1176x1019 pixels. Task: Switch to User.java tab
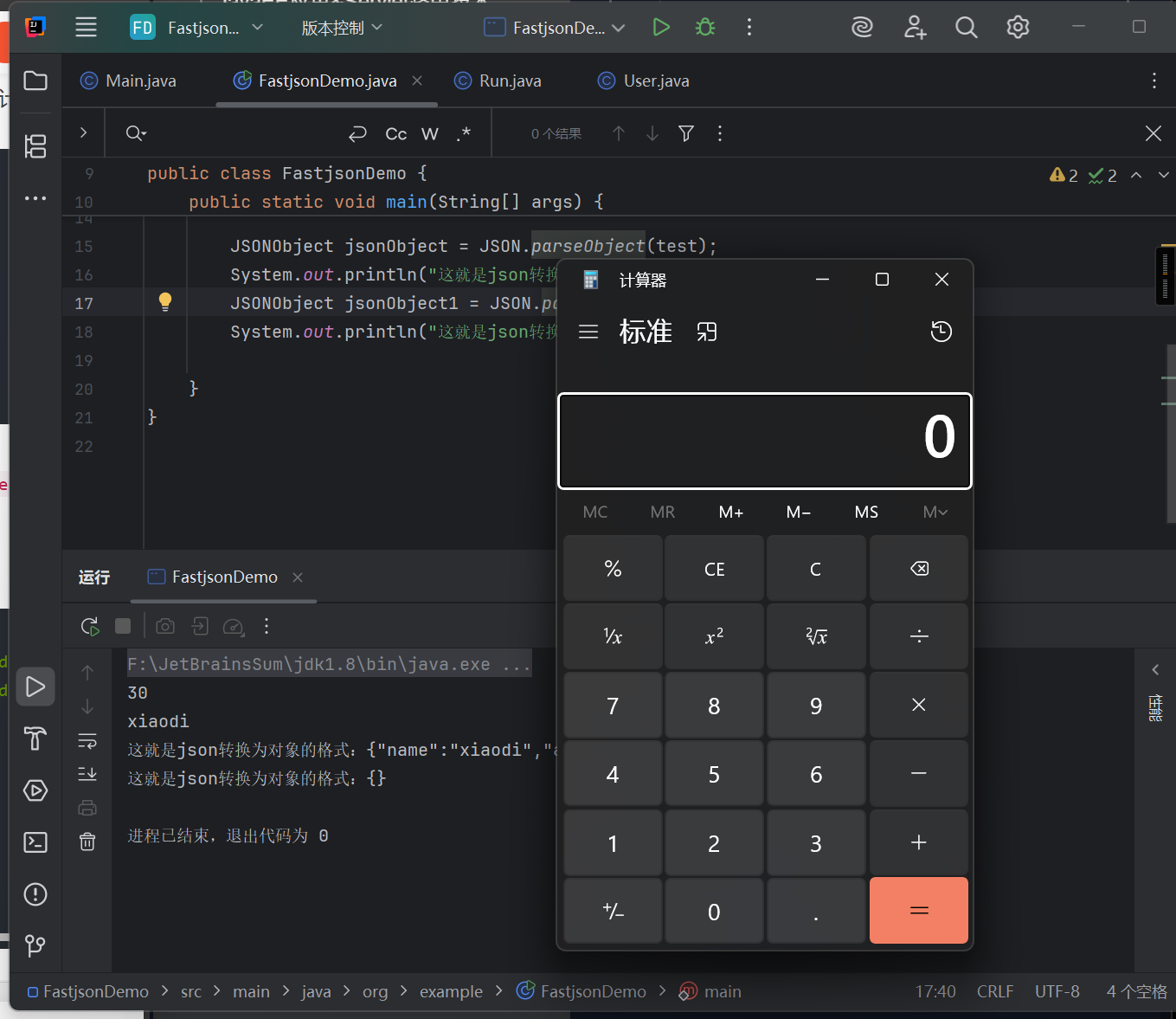643,81
